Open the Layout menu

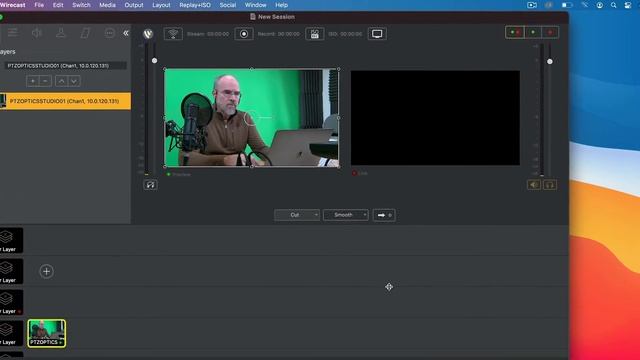[x=161, y=5]
